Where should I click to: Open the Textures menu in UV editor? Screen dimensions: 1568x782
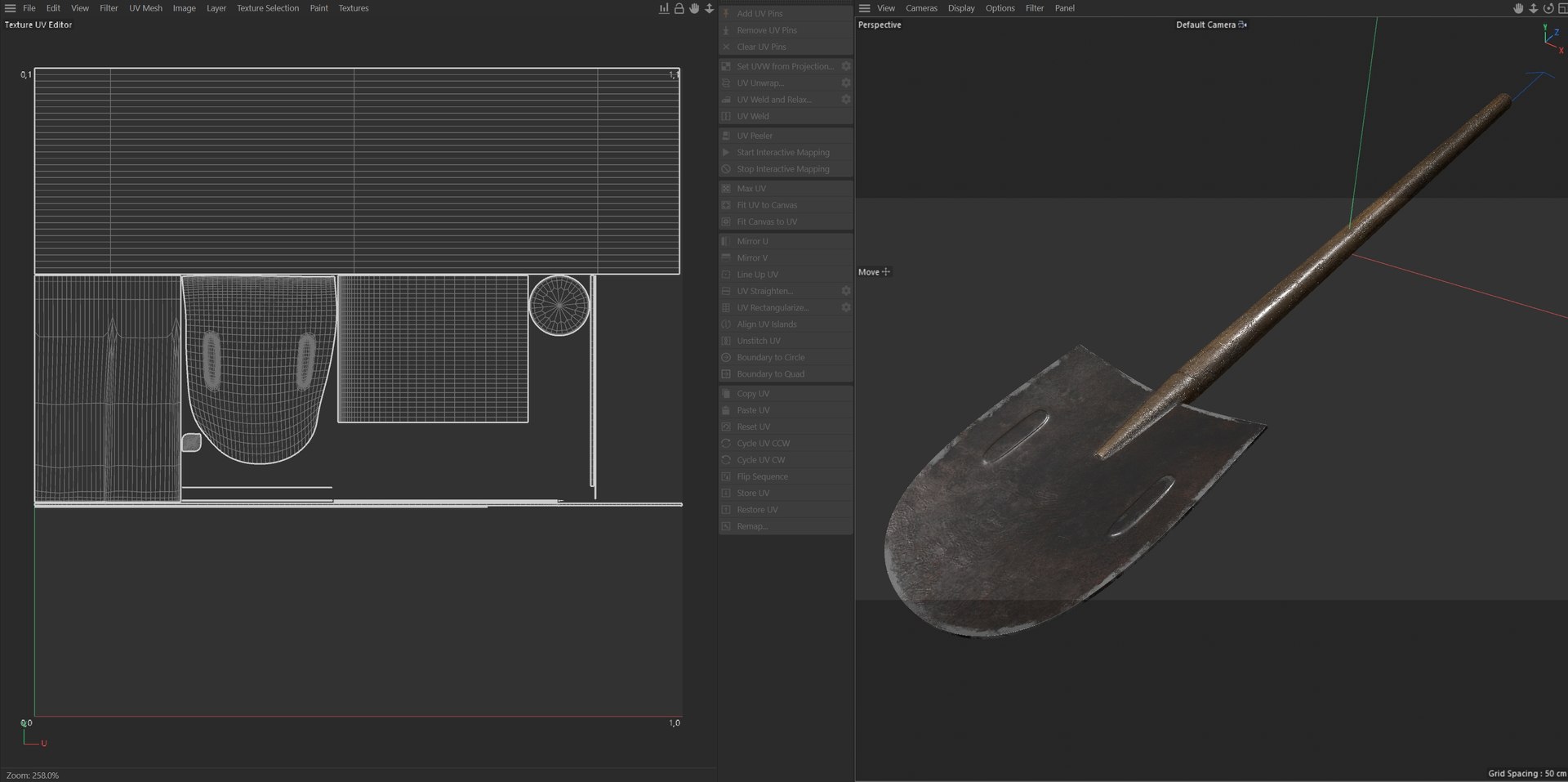(x=354, y=8)
